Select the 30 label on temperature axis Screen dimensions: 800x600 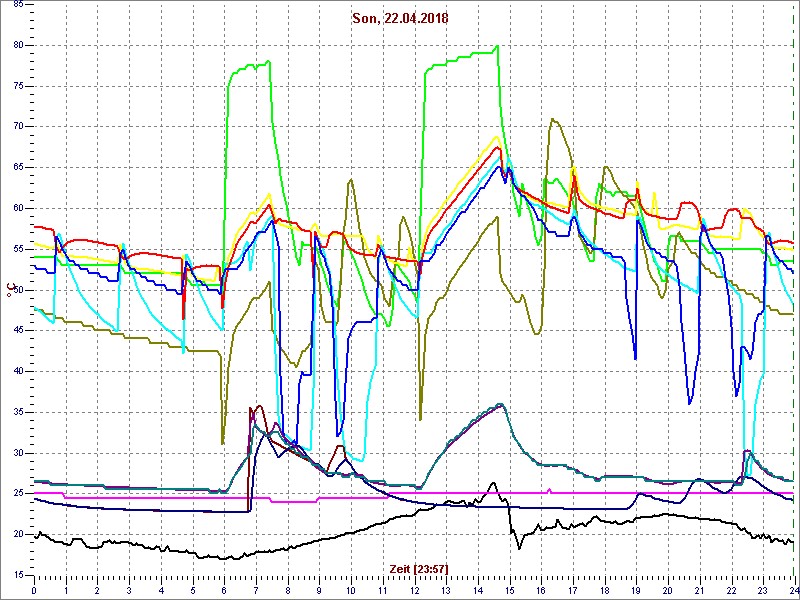point(17,453)
